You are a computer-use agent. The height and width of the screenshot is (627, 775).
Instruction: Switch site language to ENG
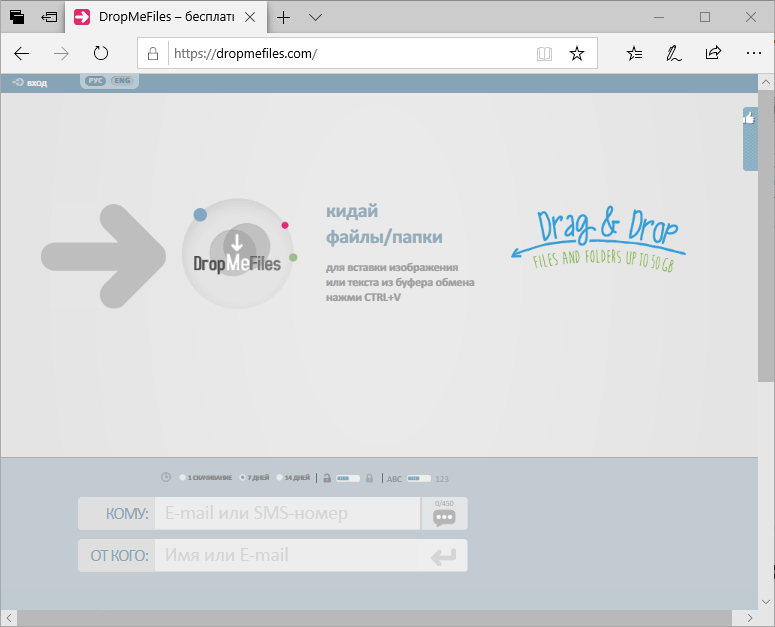(x=122, y=81)
